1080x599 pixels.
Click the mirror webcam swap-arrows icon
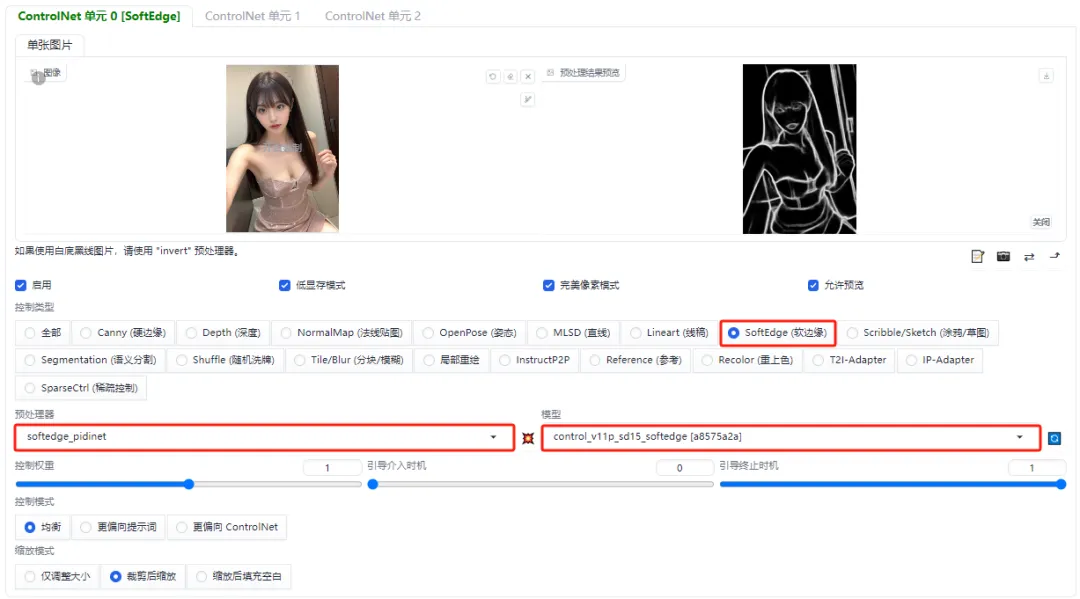click(1029, 257)
